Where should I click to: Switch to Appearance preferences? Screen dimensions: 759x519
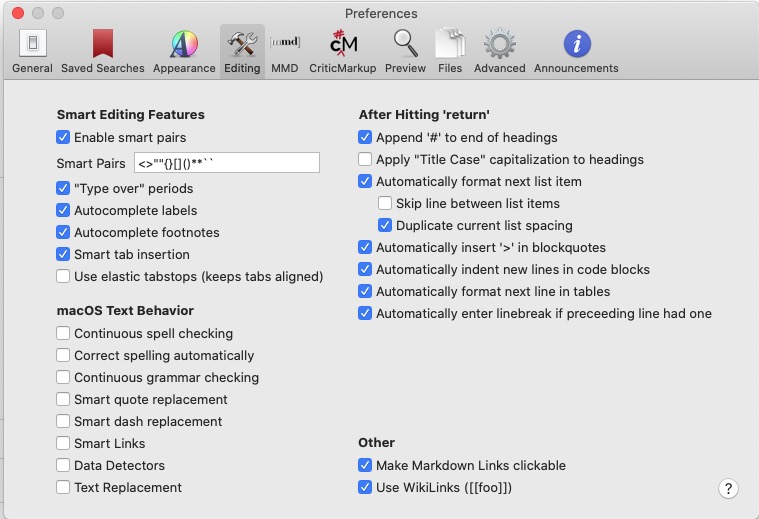[184, 51]
